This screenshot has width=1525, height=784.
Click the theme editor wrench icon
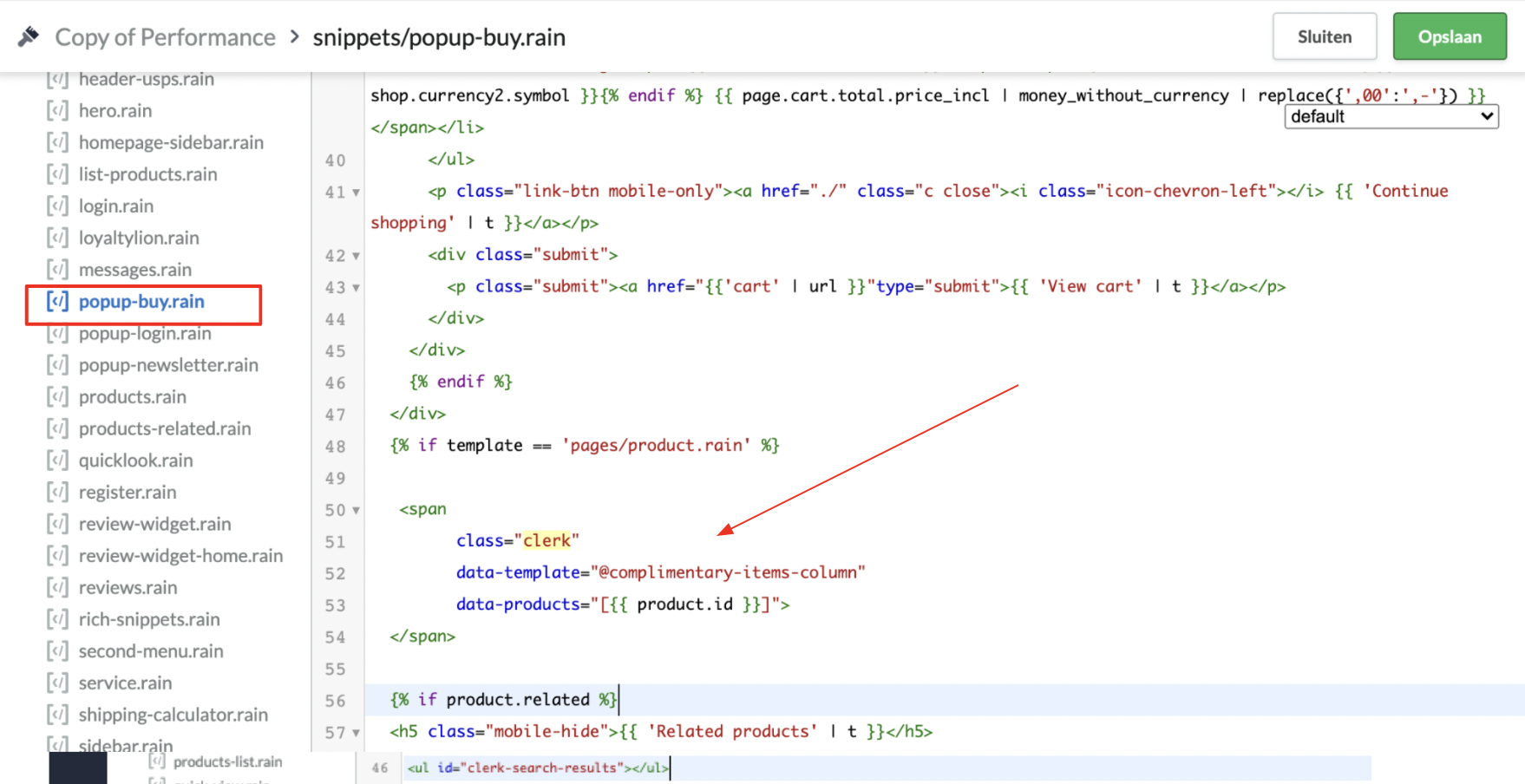(x=29, y=36)
